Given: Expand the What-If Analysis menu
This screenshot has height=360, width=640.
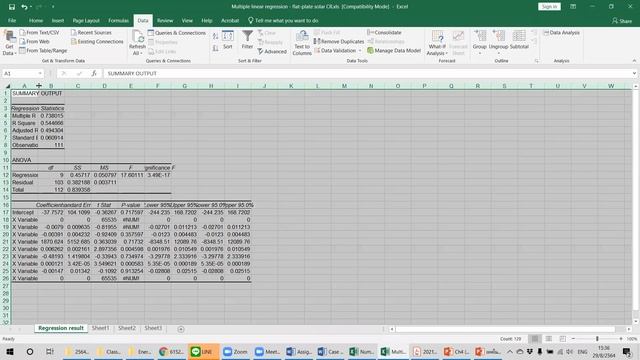Looking at the screenshot, I should pyautogui.click(x=437, y=43).
